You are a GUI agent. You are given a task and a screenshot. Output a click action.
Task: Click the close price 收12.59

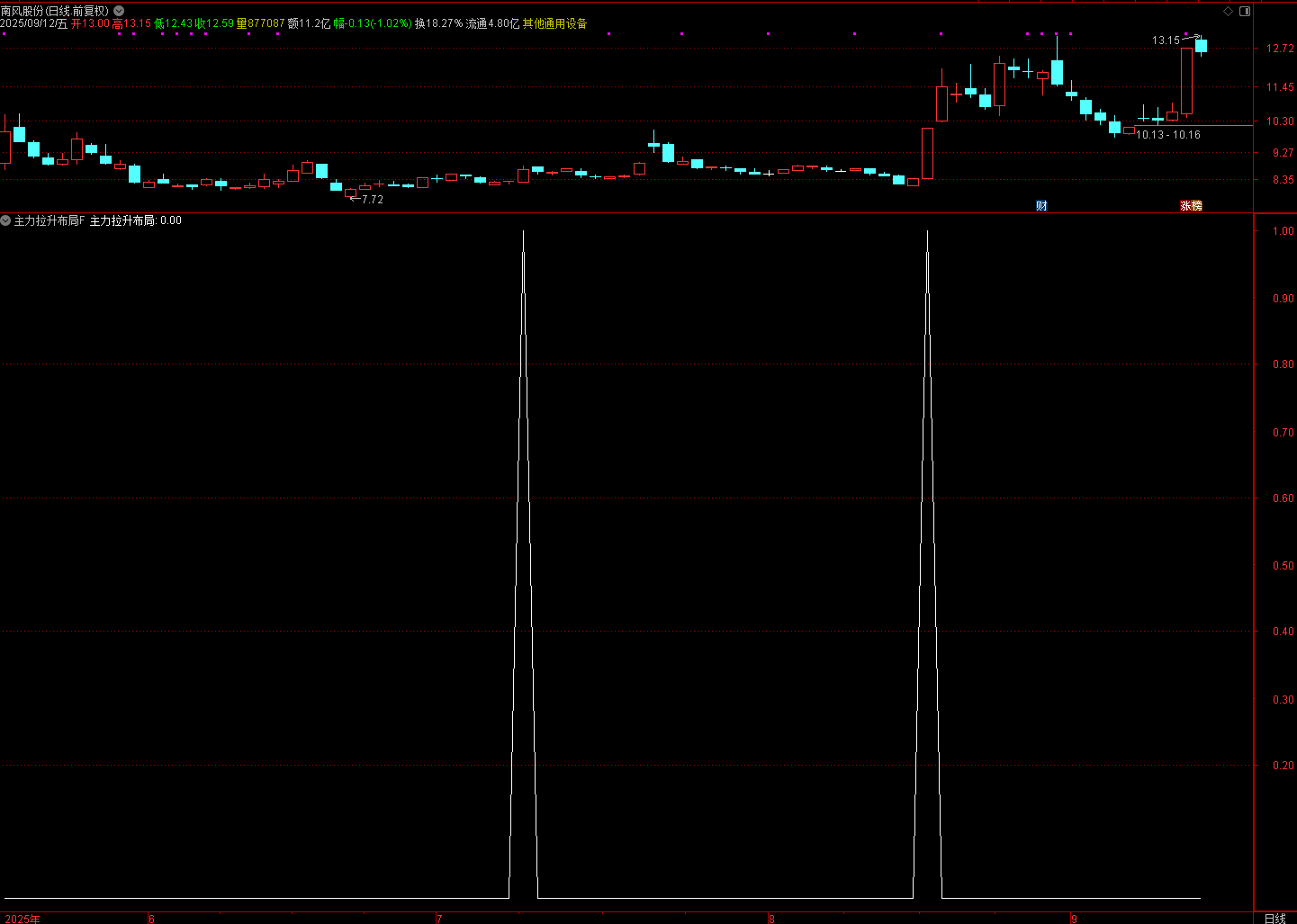coord(214,23)
